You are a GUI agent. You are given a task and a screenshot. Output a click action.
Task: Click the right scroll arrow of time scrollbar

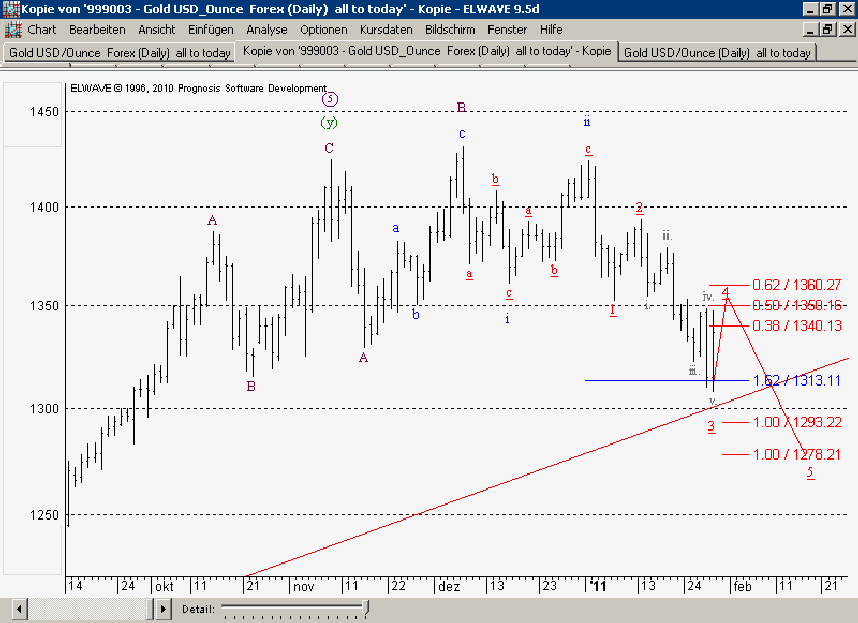click(x=163, y=609)
